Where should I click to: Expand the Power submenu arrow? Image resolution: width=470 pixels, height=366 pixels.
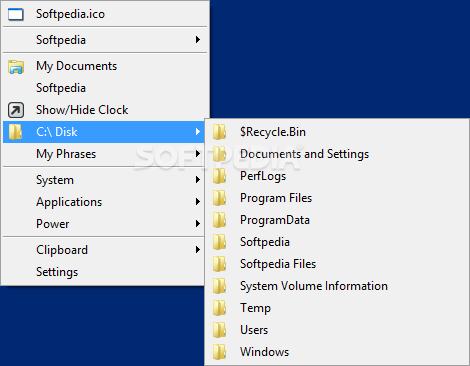tap(198, 224)
